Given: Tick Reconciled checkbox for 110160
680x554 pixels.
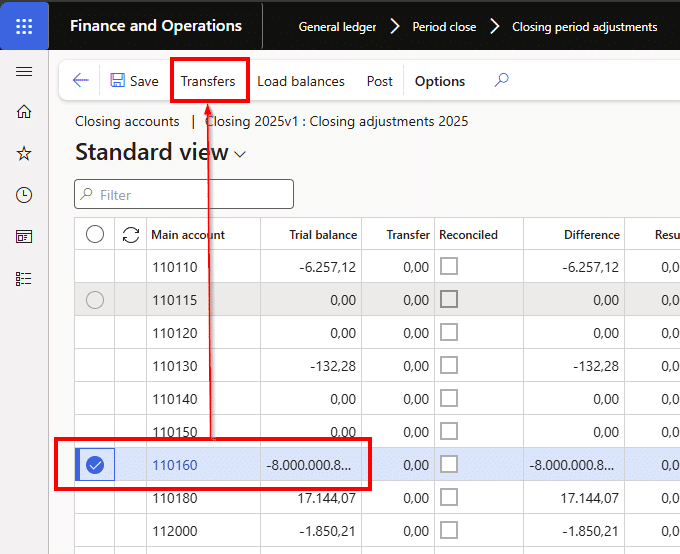Looking at the screenshot, I should (x=449, y=464).
